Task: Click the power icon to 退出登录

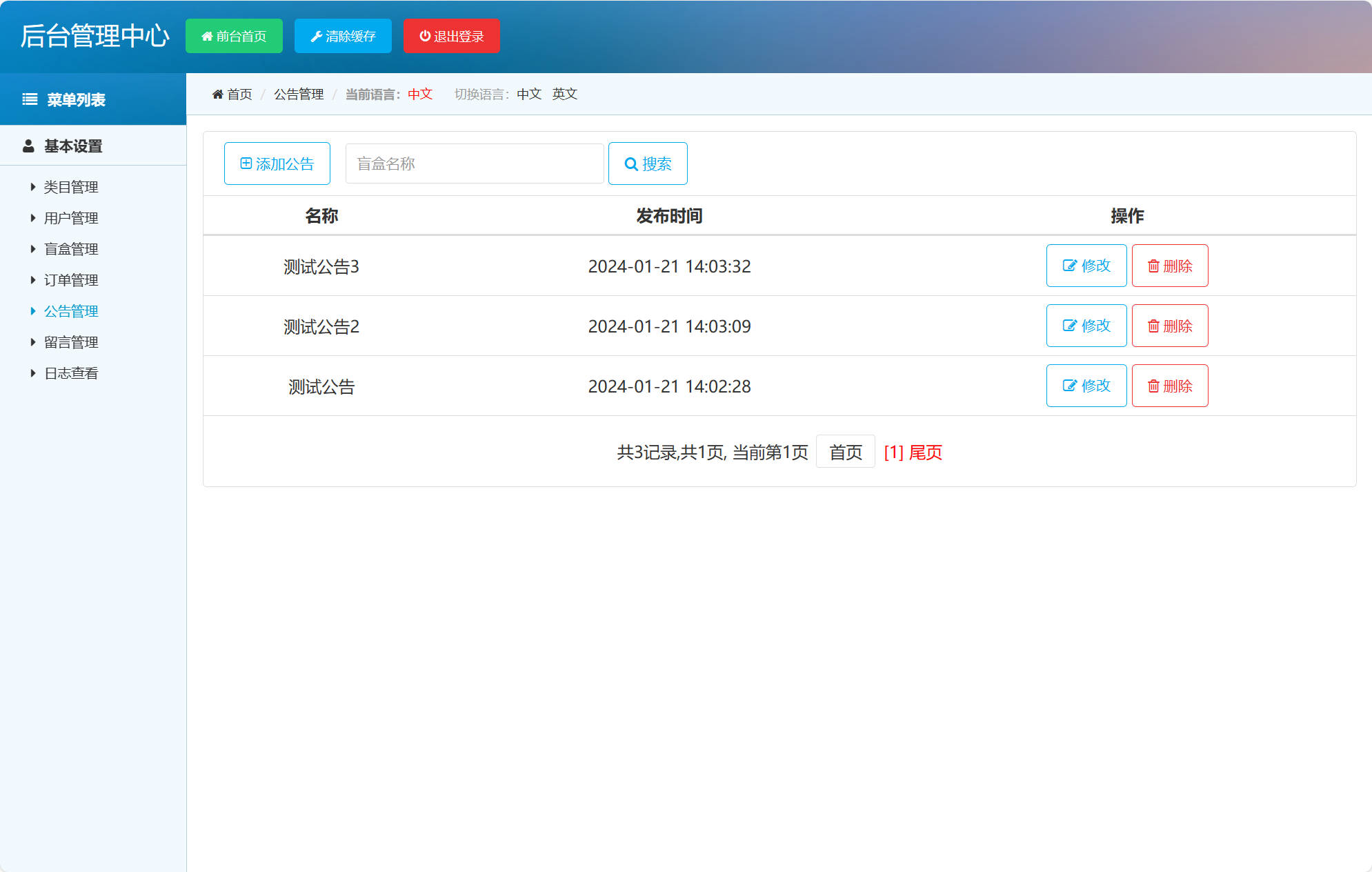Action: tap(424, 36)
